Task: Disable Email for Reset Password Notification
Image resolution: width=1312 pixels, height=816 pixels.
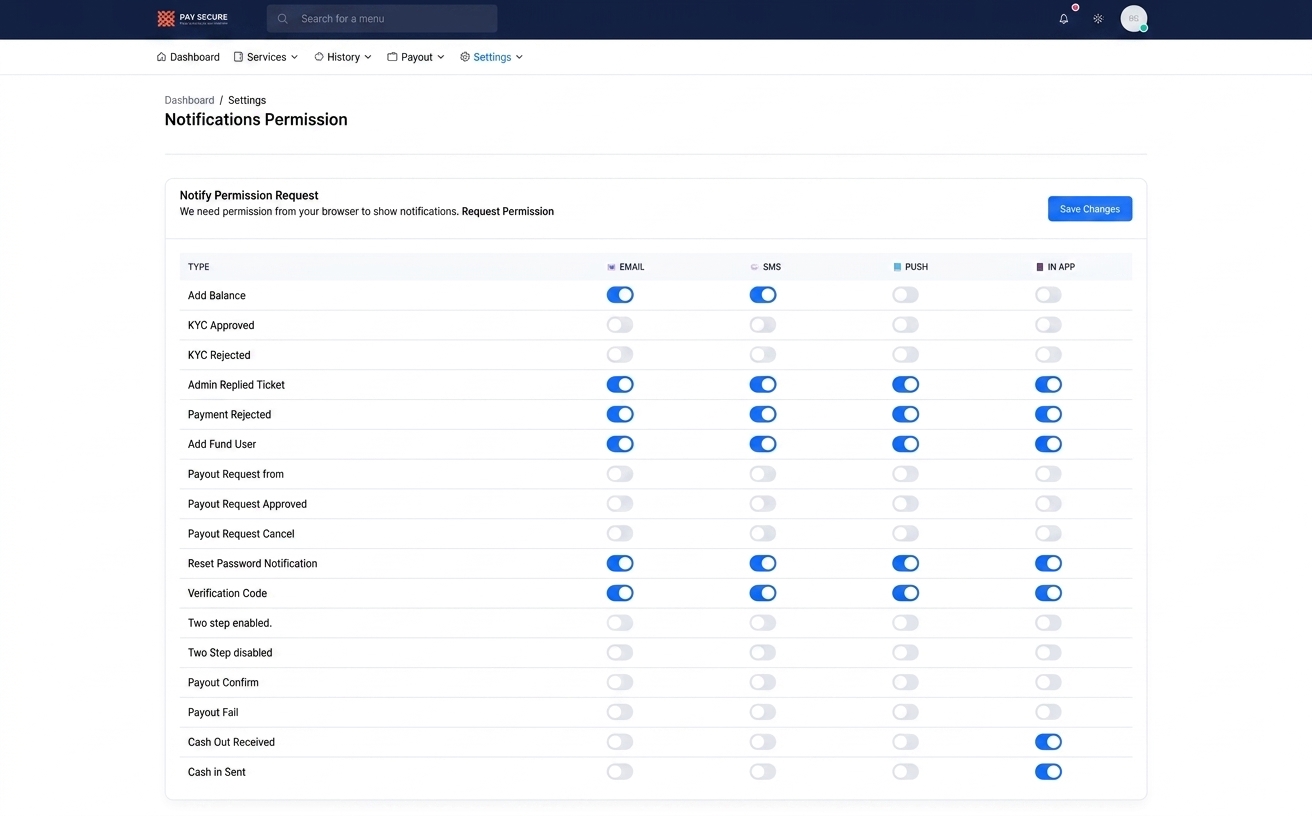Action: [x=620, y=563]
